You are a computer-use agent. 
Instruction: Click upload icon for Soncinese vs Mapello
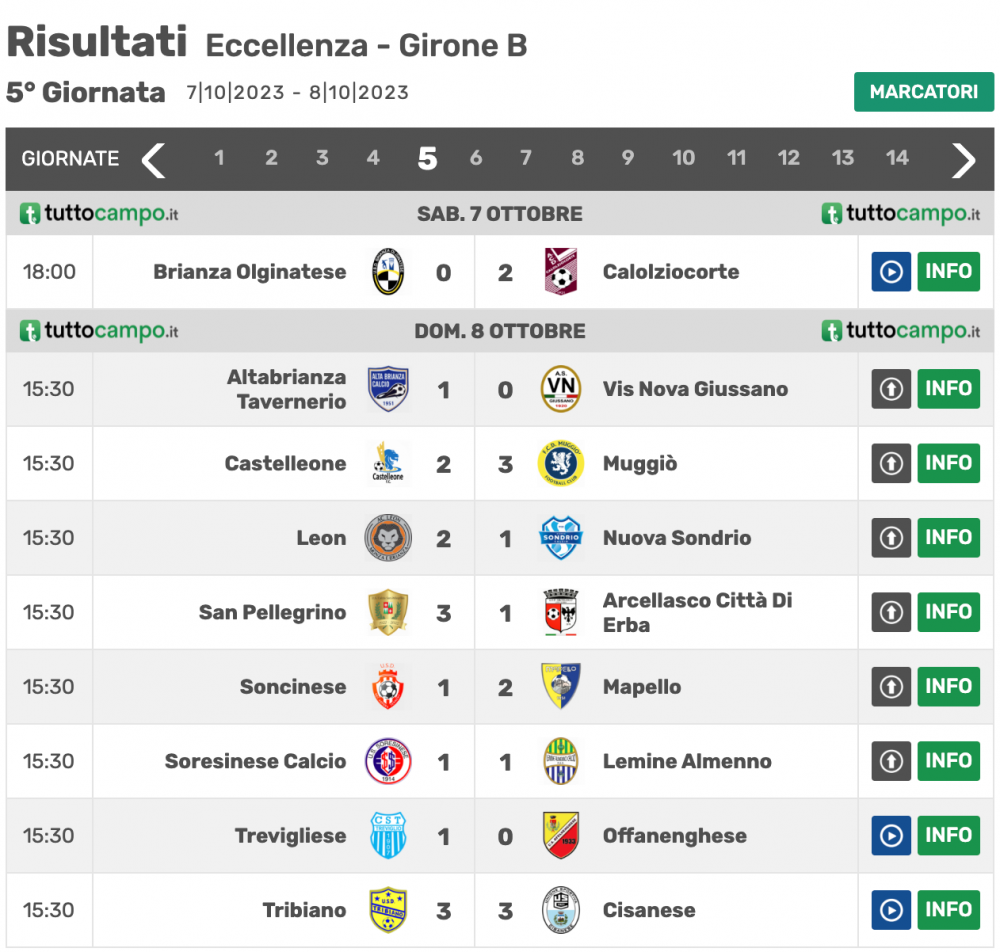(x=891, y=686)
